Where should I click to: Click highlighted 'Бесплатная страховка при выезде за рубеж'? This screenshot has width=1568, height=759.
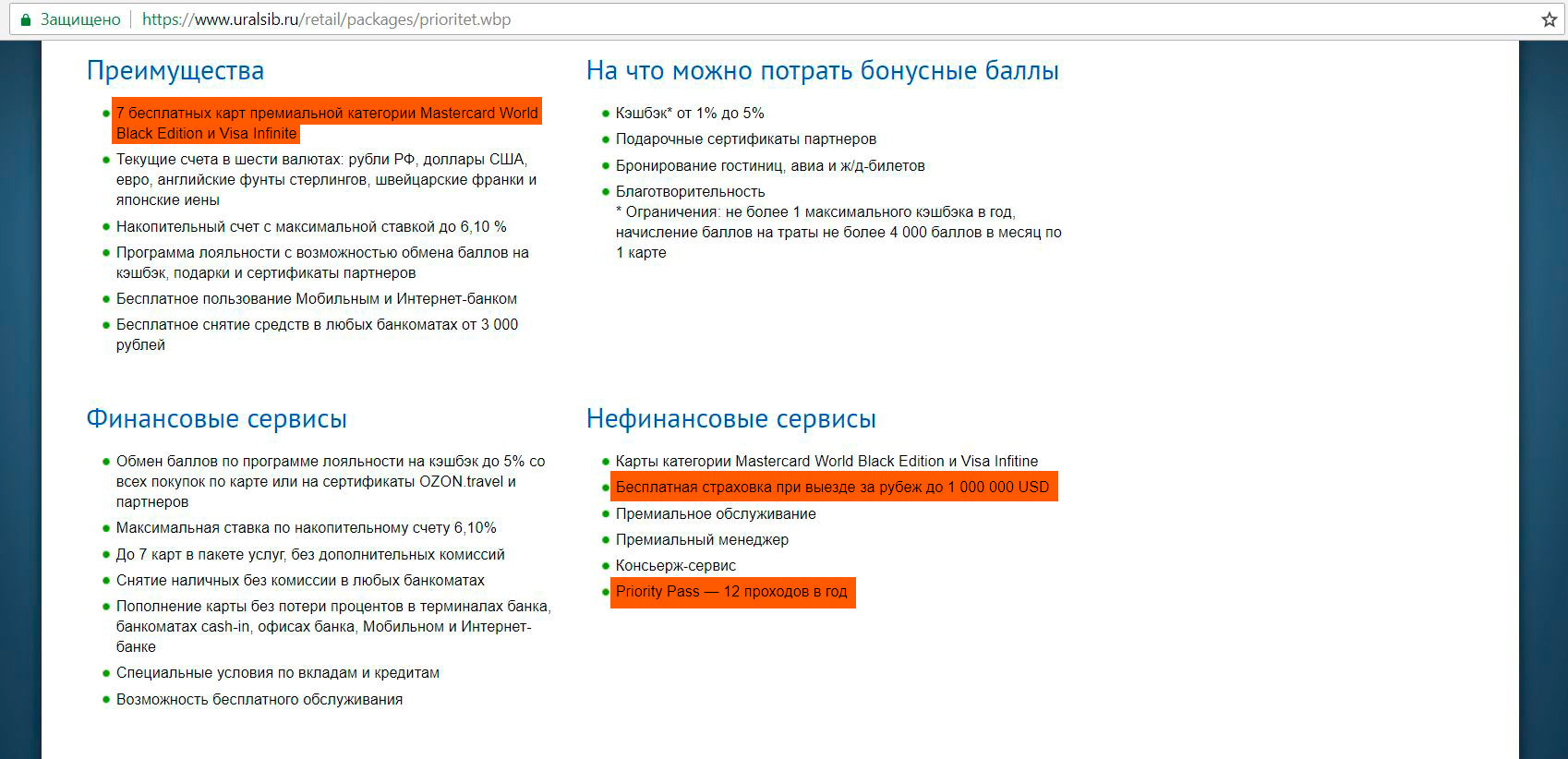[x=832, y=487]
